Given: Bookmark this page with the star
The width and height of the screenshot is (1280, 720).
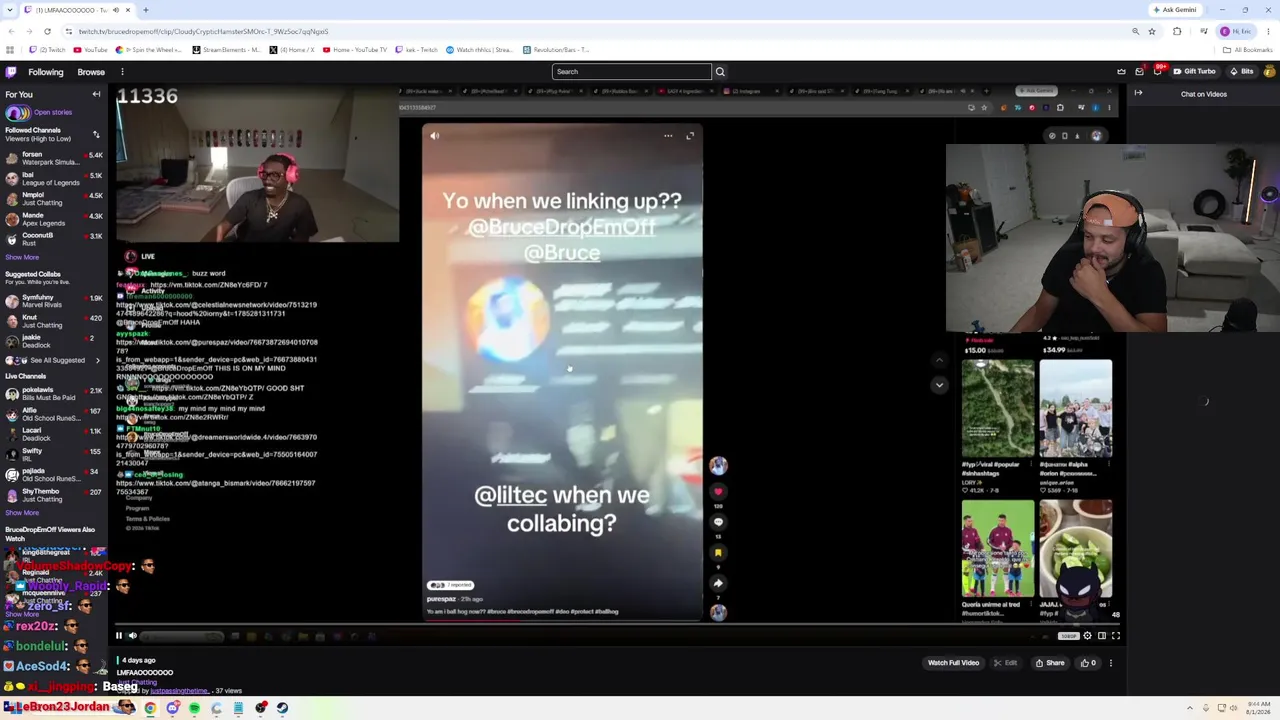Looking at the screenshot, I should point(1152,31).
